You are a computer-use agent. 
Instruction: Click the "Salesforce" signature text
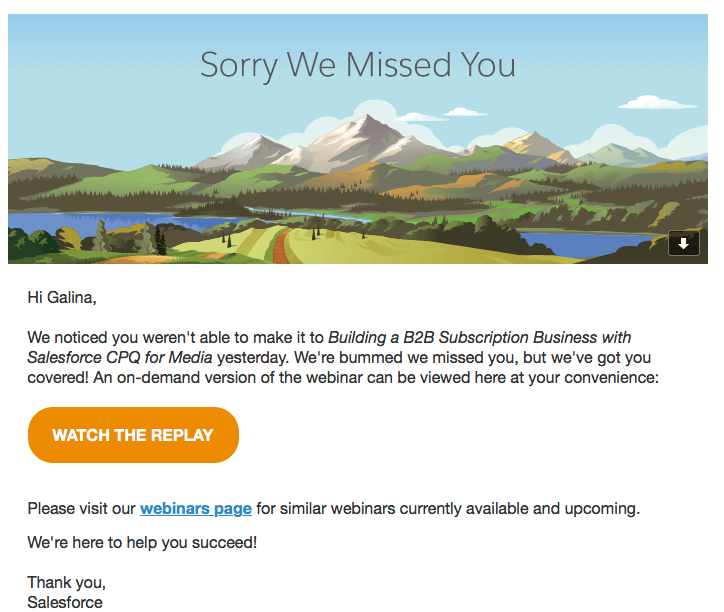pyautogui.click(x=65, y=601)
